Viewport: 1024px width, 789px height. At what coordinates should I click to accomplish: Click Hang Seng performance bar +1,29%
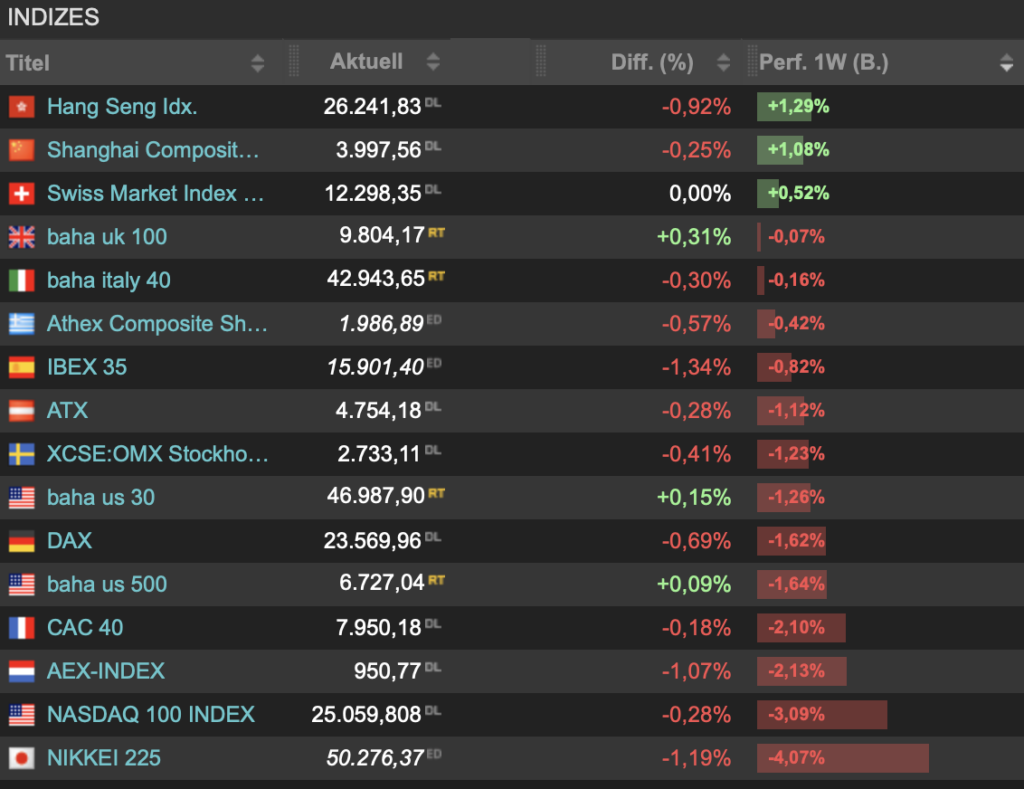tap(785, 107)
